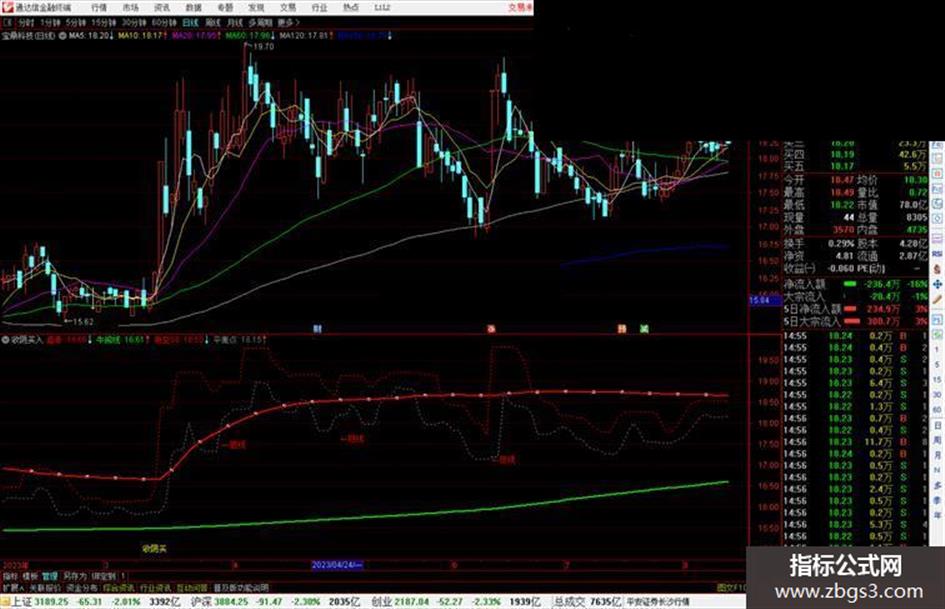Screen dimensions: 945x609
Task: Select the 多周期 multi-period tab
Action: [x=260, y=22]
